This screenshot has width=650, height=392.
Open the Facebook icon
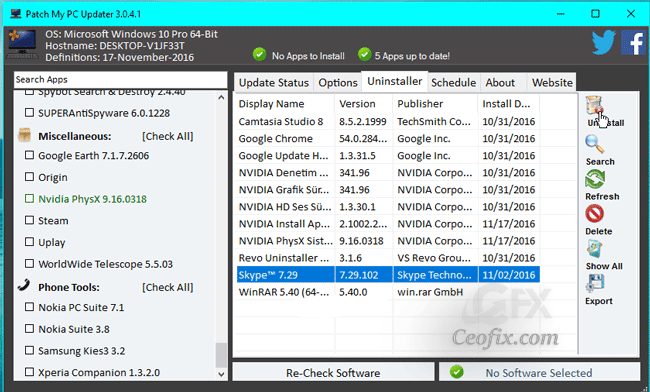[x=633, y=42]
